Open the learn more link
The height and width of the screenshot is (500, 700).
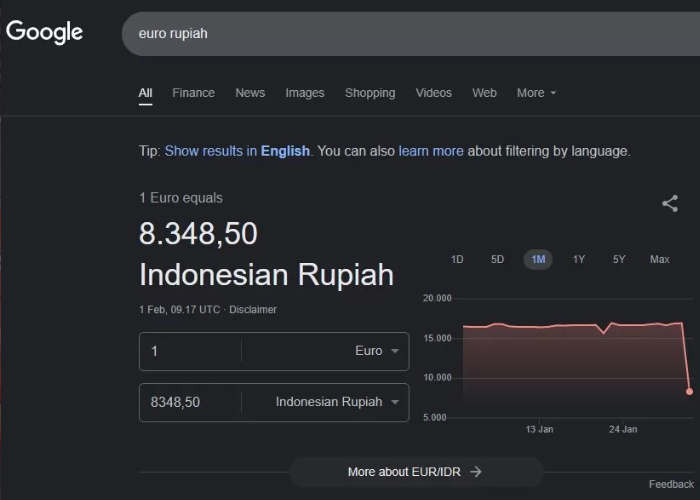(431, 151)
